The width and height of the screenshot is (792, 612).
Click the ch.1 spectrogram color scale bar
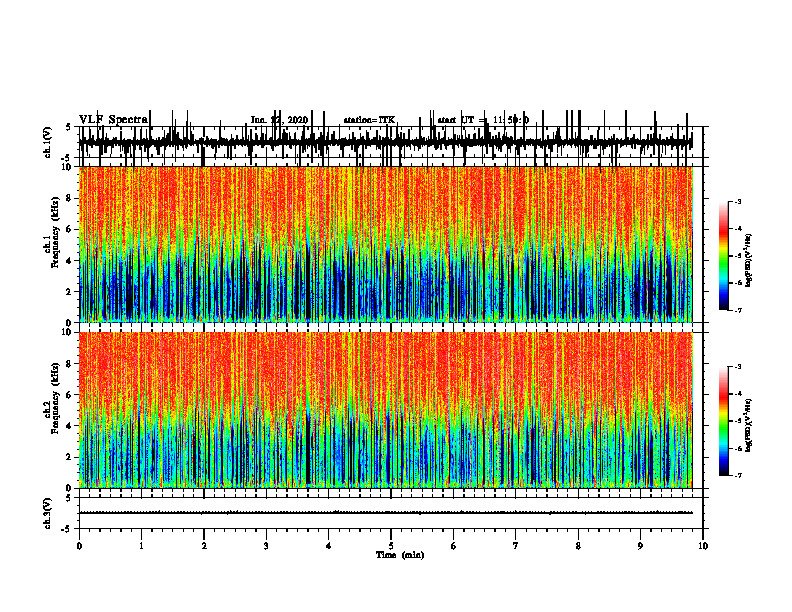point(724,256)
